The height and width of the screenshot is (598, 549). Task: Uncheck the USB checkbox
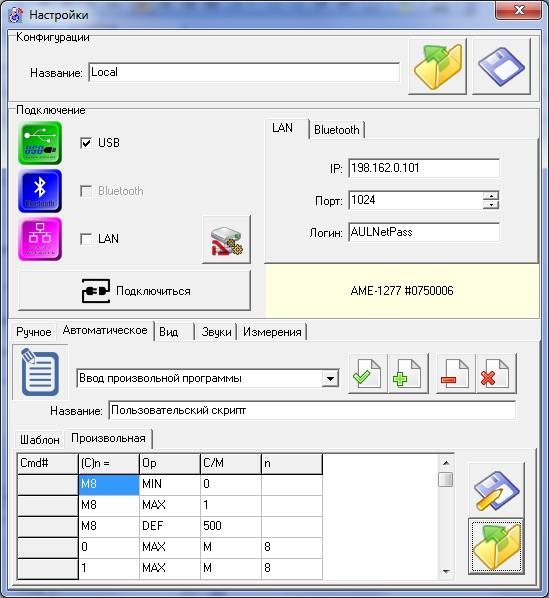(86, 143)
